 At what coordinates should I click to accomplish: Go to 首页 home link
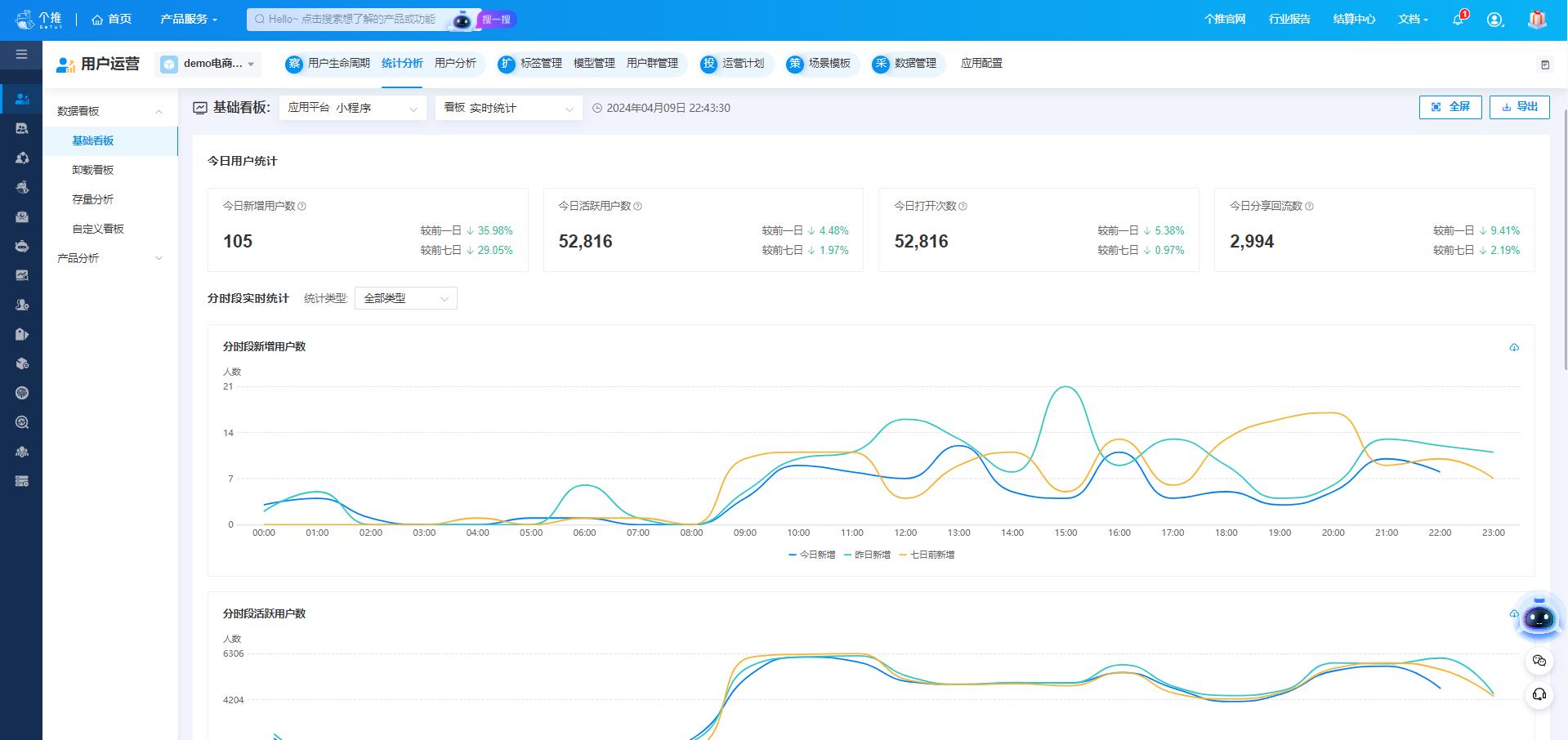click(112, 19)
